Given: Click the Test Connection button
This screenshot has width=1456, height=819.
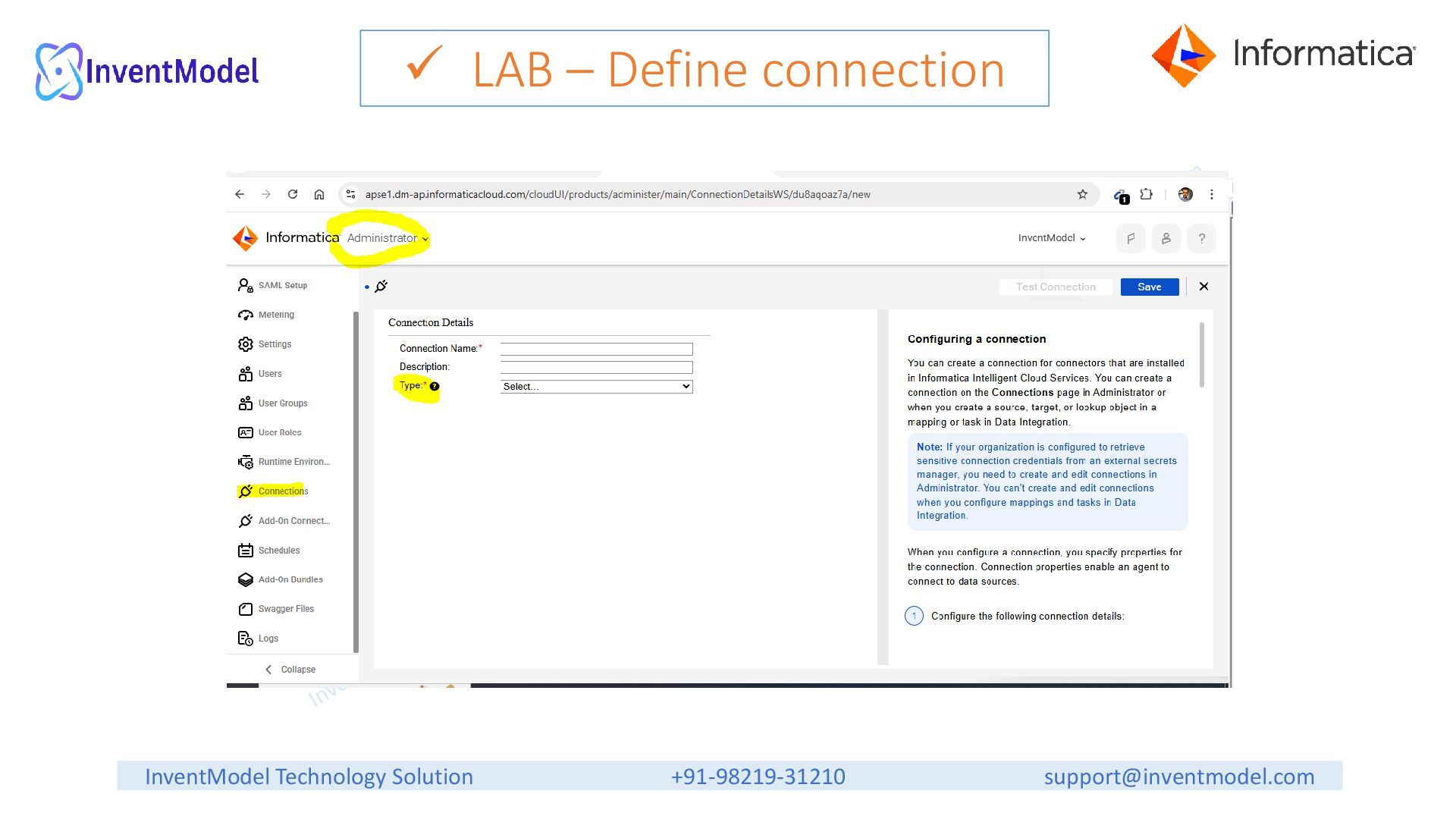Looking at the screenshot, I should pos(1056,287).
